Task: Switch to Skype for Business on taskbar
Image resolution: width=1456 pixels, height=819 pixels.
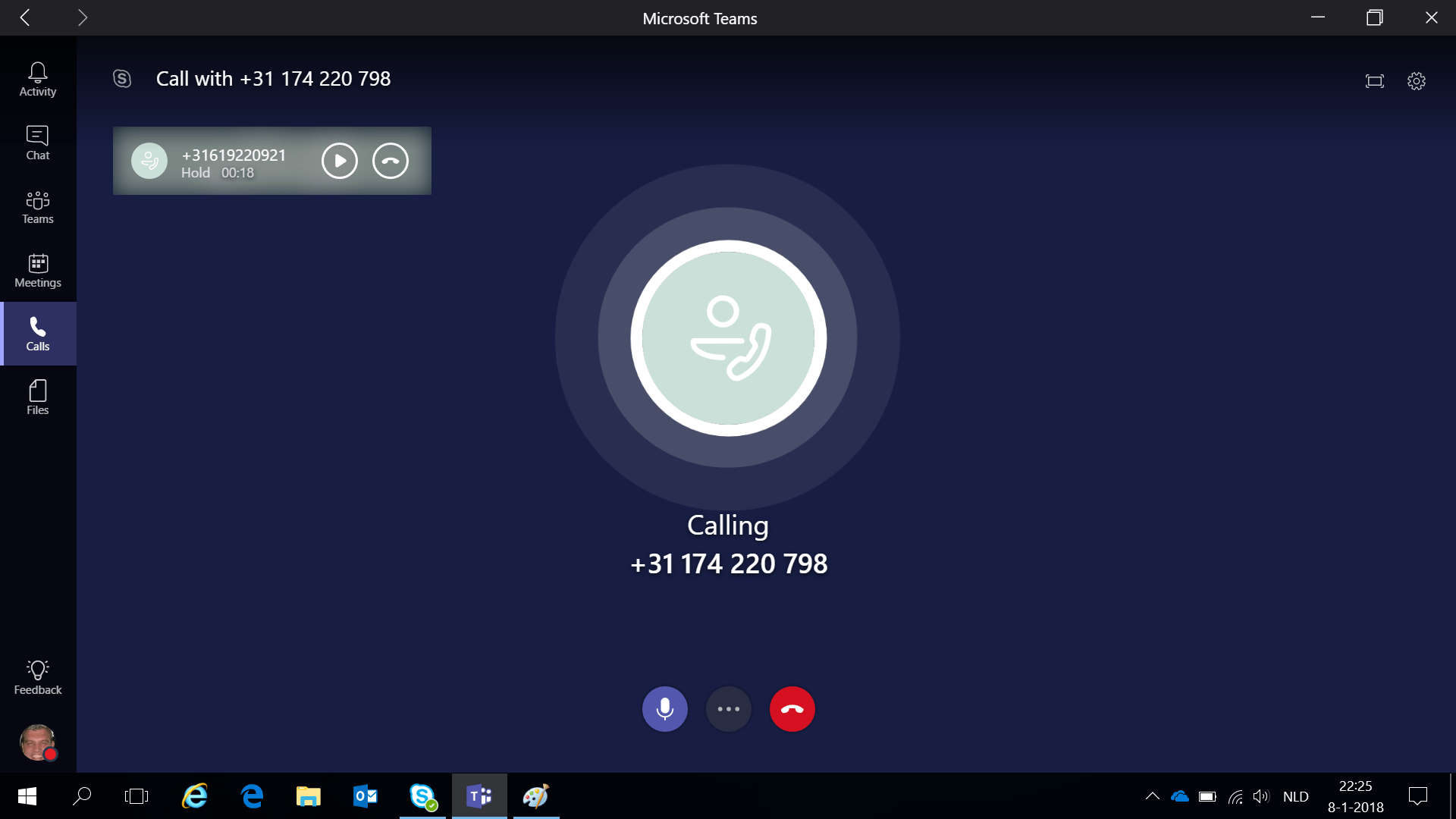Action: point(422,796)
